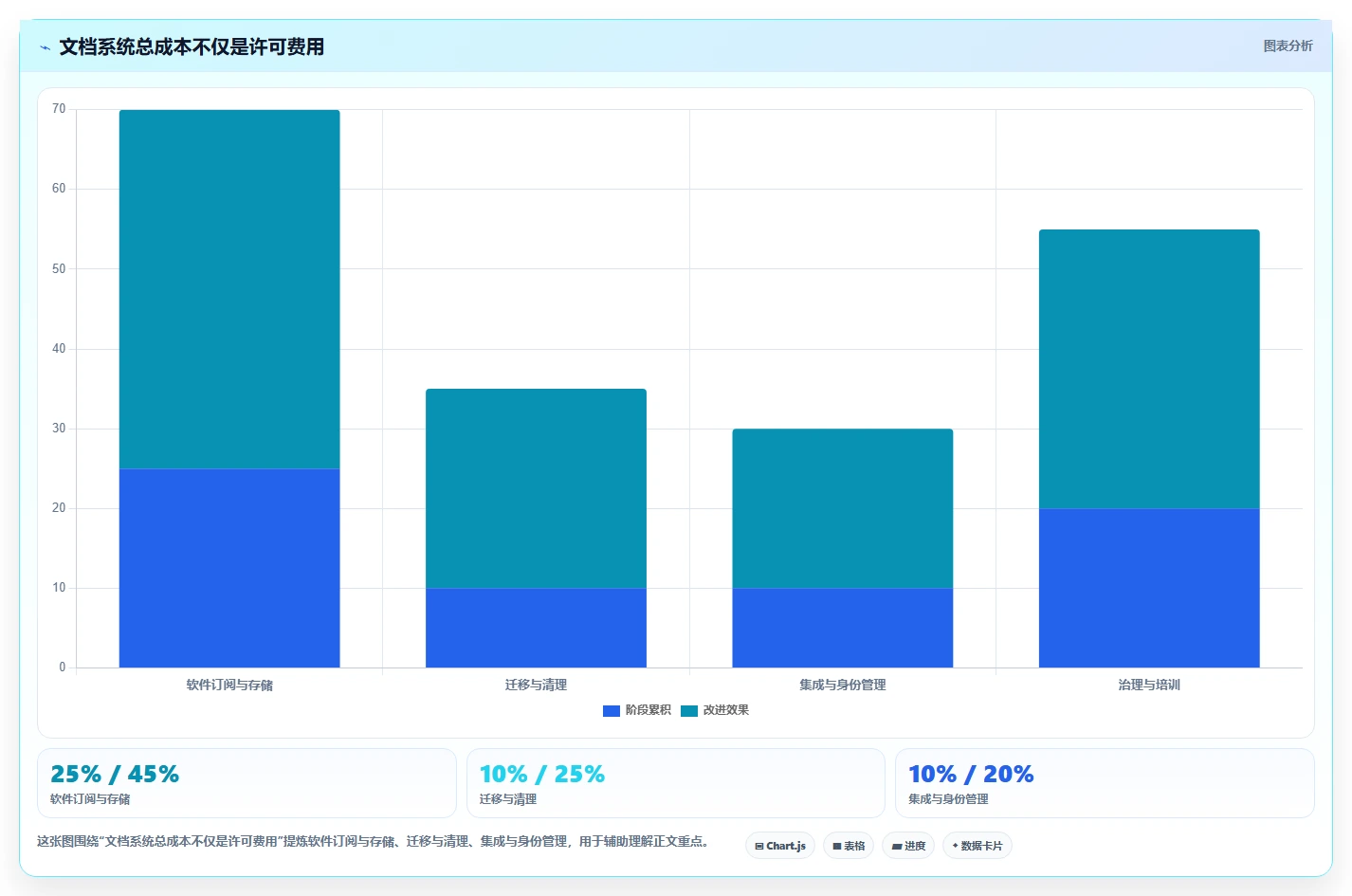The height and width of the screenshot is (896, 1352).
Task: Click the y-axis value 10
Action: coord(59,588)
